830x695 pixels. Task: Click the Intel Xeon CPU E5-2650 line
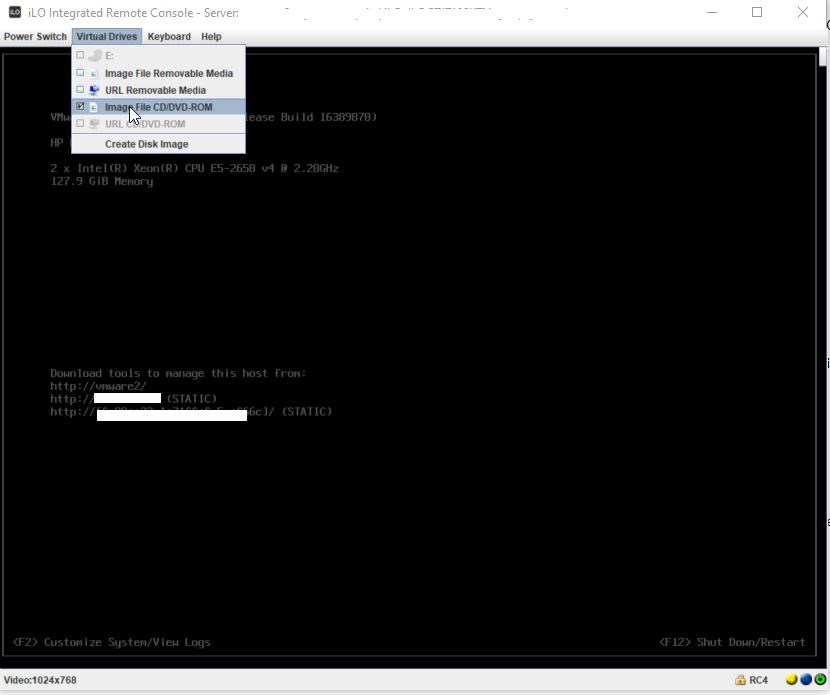(x=194, y=168)
